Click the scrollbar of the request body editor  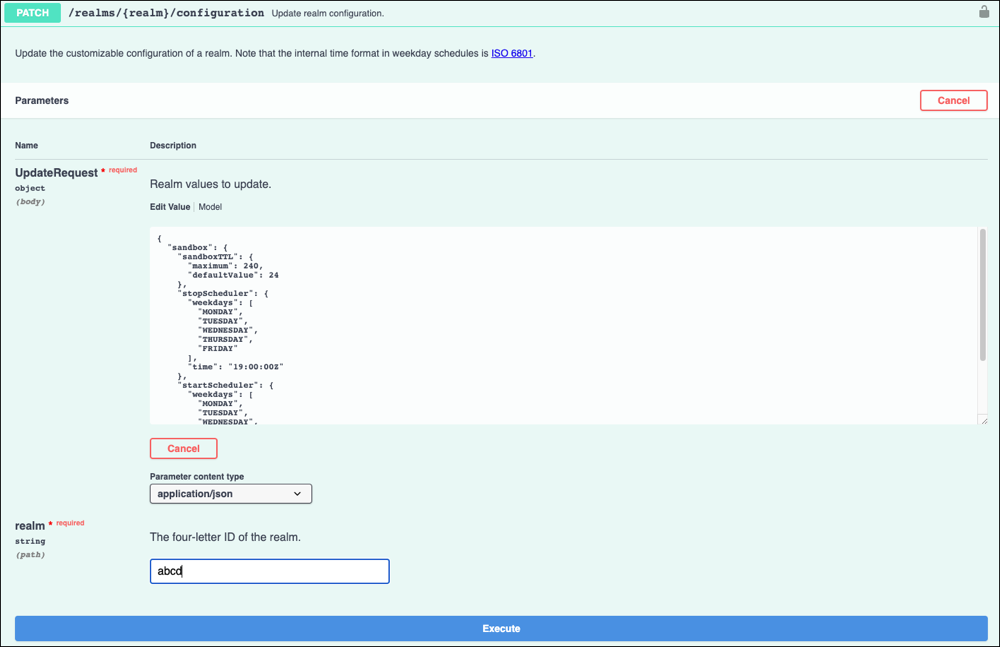[x=983, y=300]
